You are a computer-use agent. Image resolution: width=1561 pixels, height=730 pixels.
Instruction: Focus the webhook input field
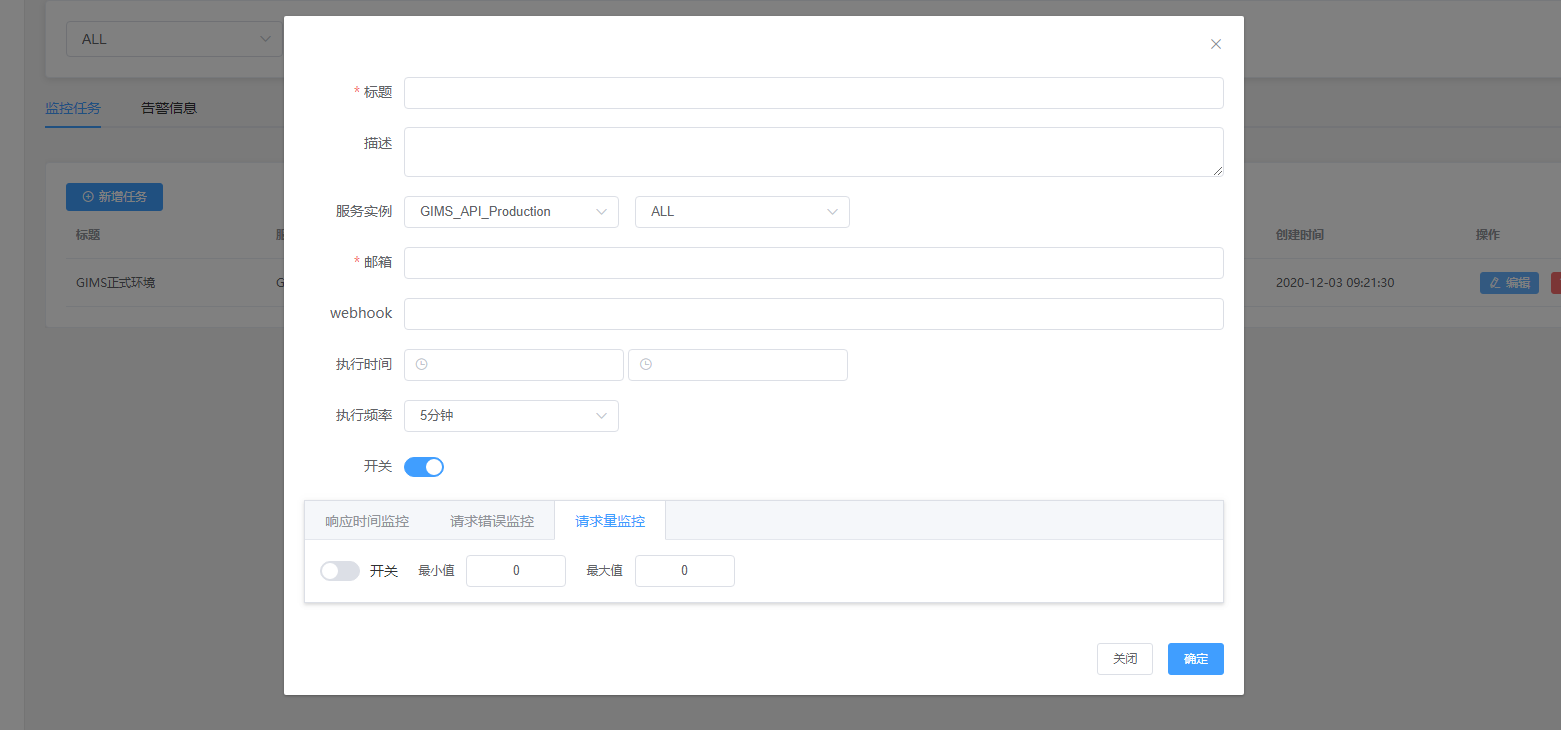pos(814,314)
